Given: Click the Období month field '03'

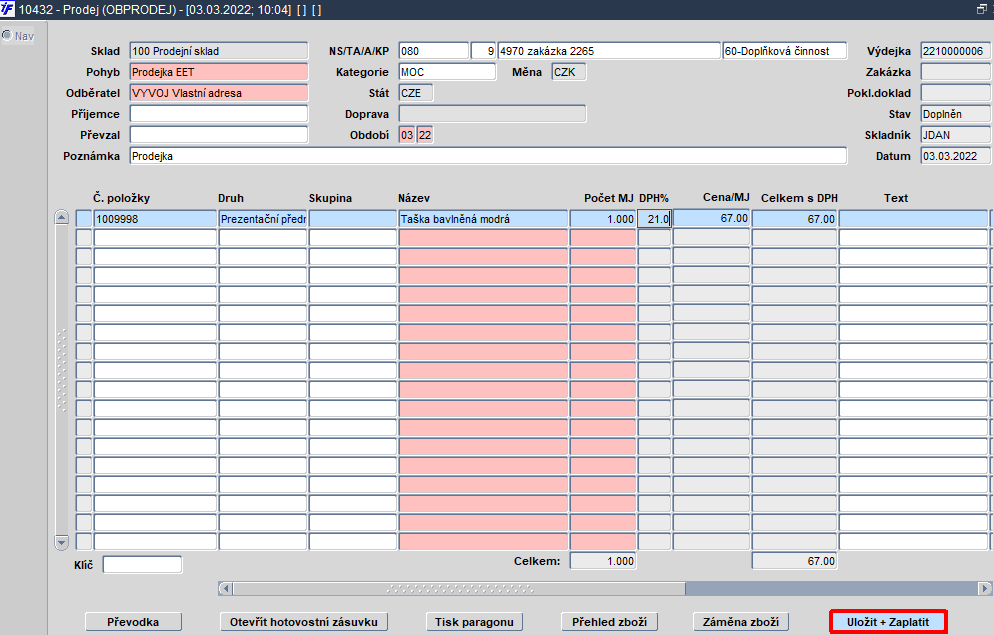Looking at the screenshot, I should 407,134.
